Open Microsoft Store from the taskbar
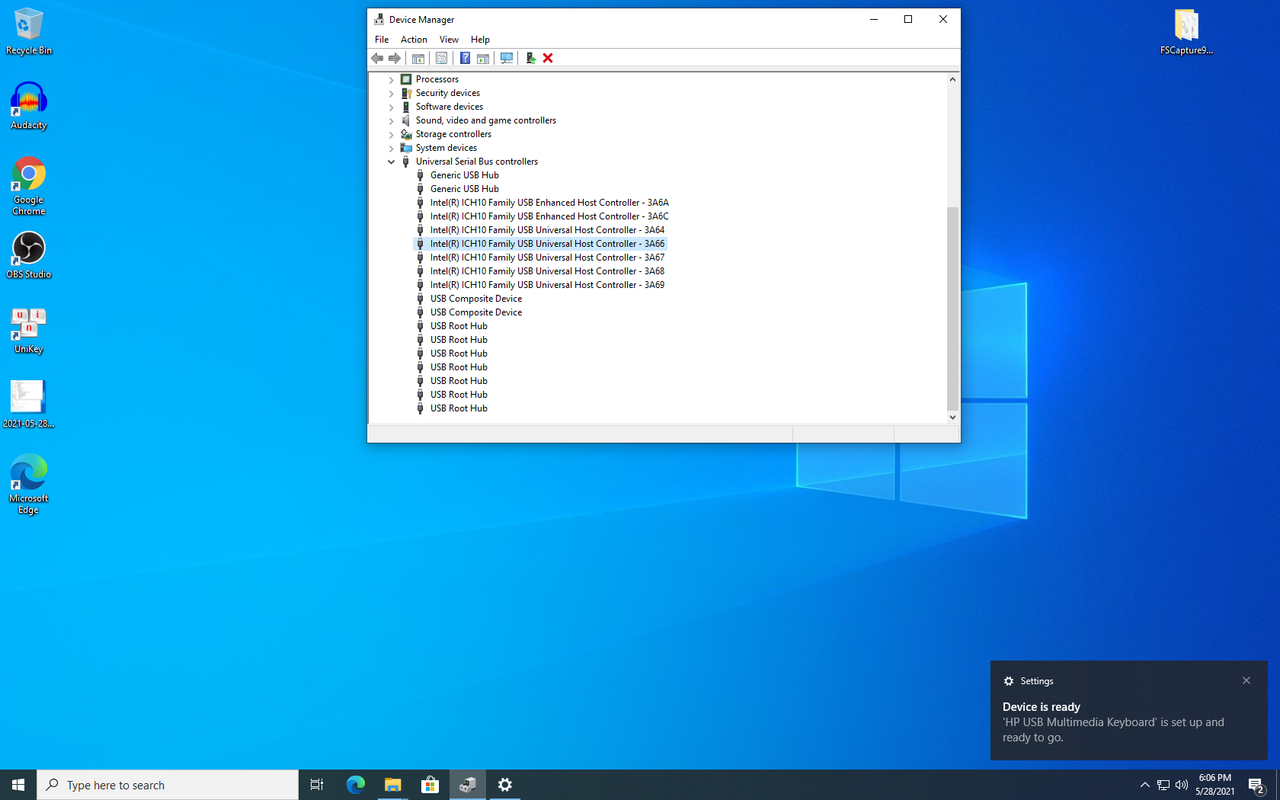This screenshot has width=1280, height=800. pos(430,785)
